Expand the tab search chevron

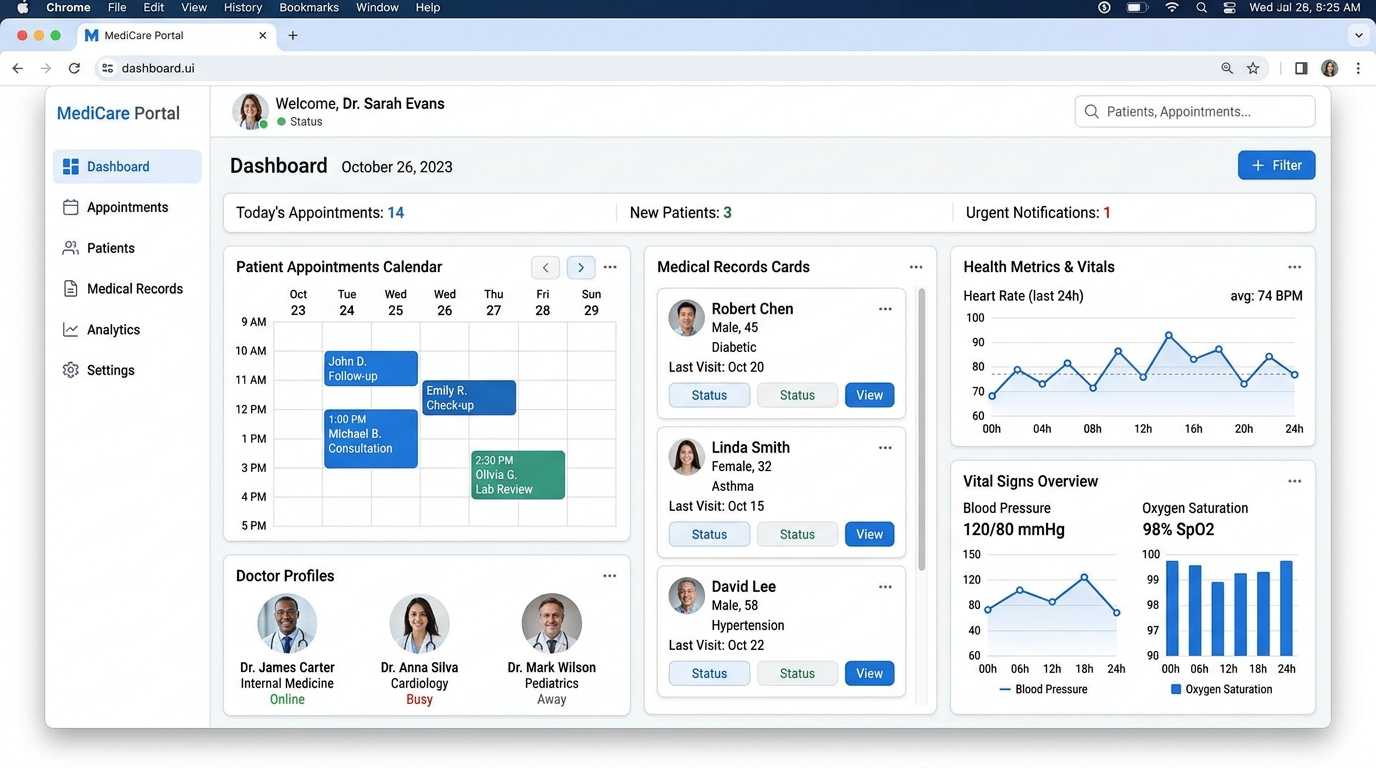click(1358, 35)
